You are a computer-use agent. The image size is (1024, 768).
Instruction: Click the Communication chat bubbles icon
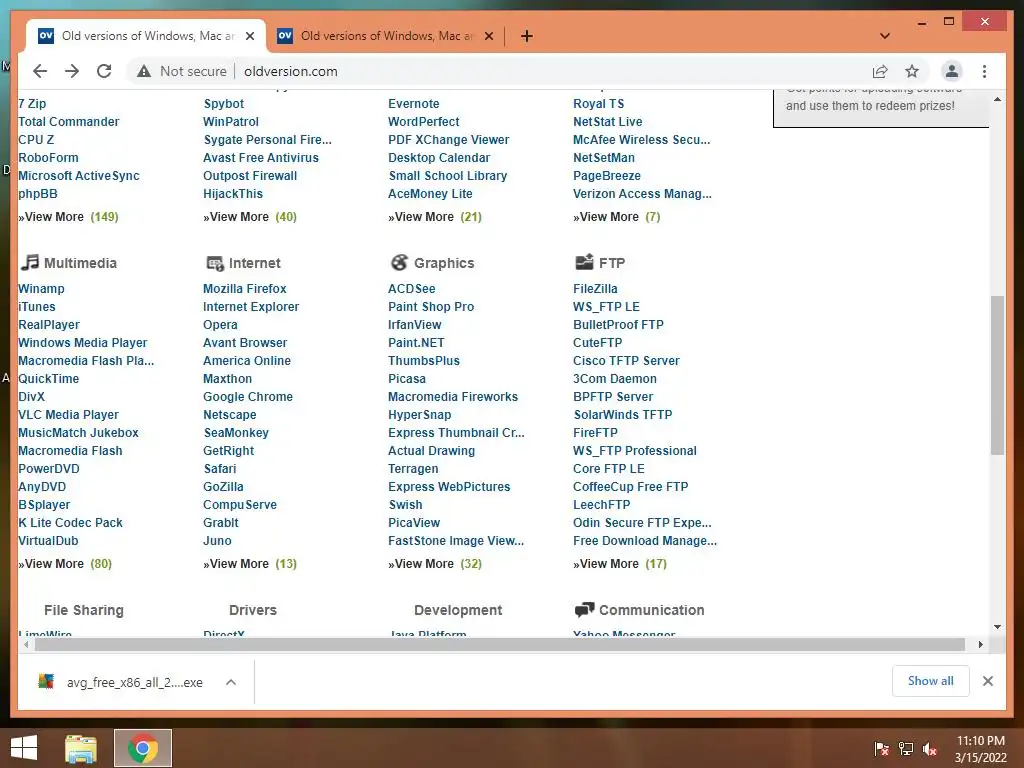pyautogui.click(x=584, y=610)
